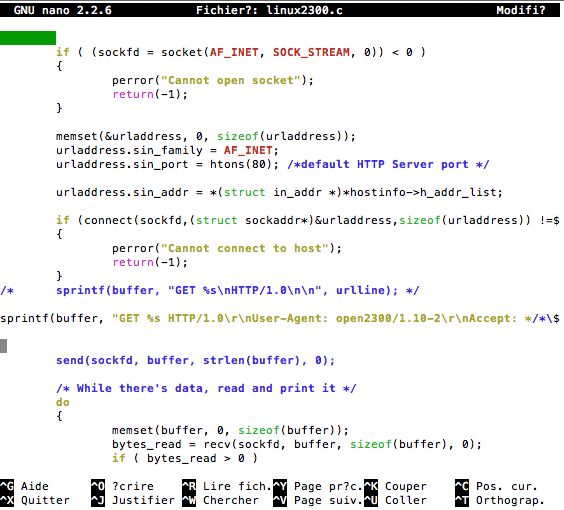
Task: Choose the ^R Lire fich. shortcut
Action: point(227,486)
